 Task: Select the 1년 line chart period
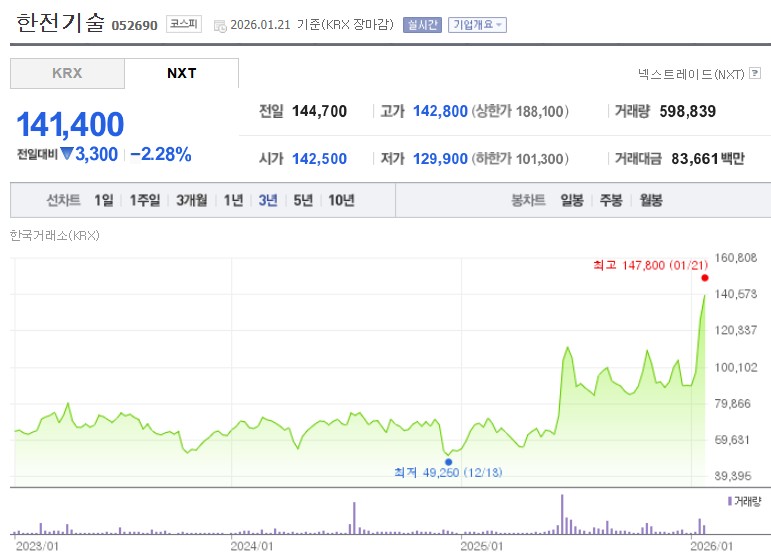[x=233, y=200]
